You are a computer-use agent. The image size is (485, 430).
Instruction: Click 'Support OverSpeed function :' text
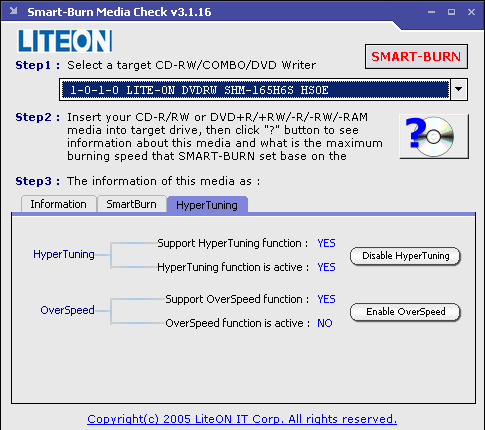pyautogui.click(x=237, y=299)
